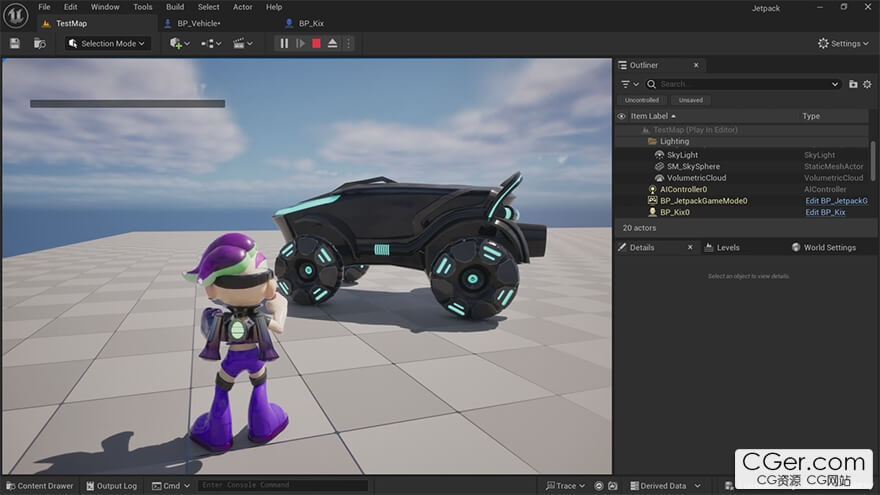Open the Edit menu
Image resolution: width=880 pixels, height=495 pixels.
[x=70, y=7]
